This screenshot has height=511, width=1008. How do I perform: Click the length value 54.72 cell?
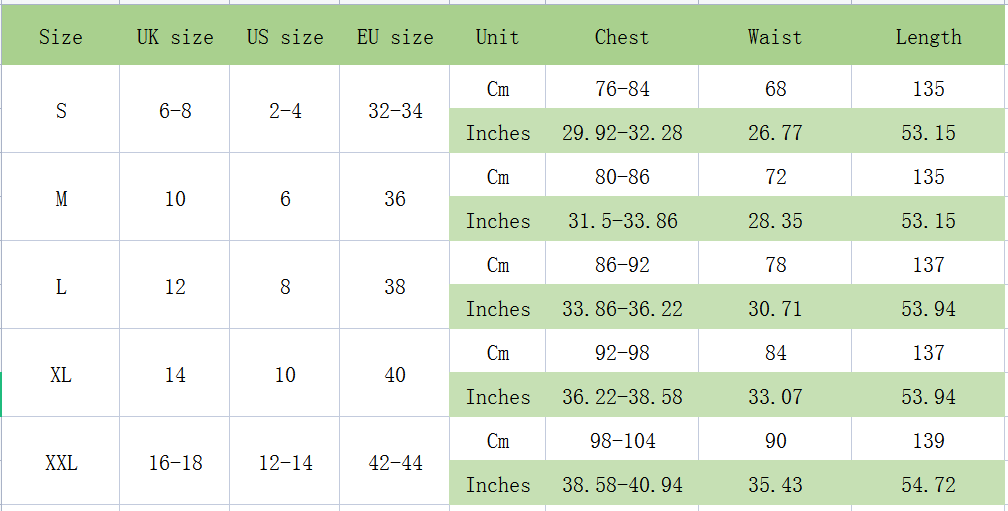(928, 484)
